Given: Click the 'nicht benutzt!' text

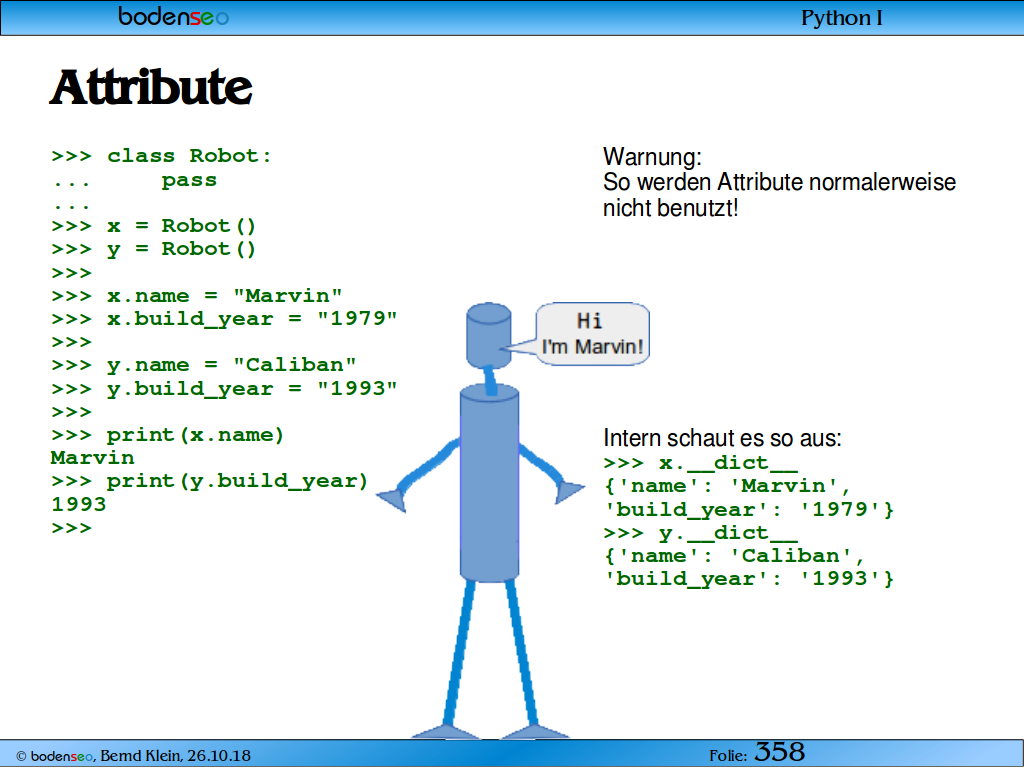Looking at the screenshot, I should click(x=671, y=208).
